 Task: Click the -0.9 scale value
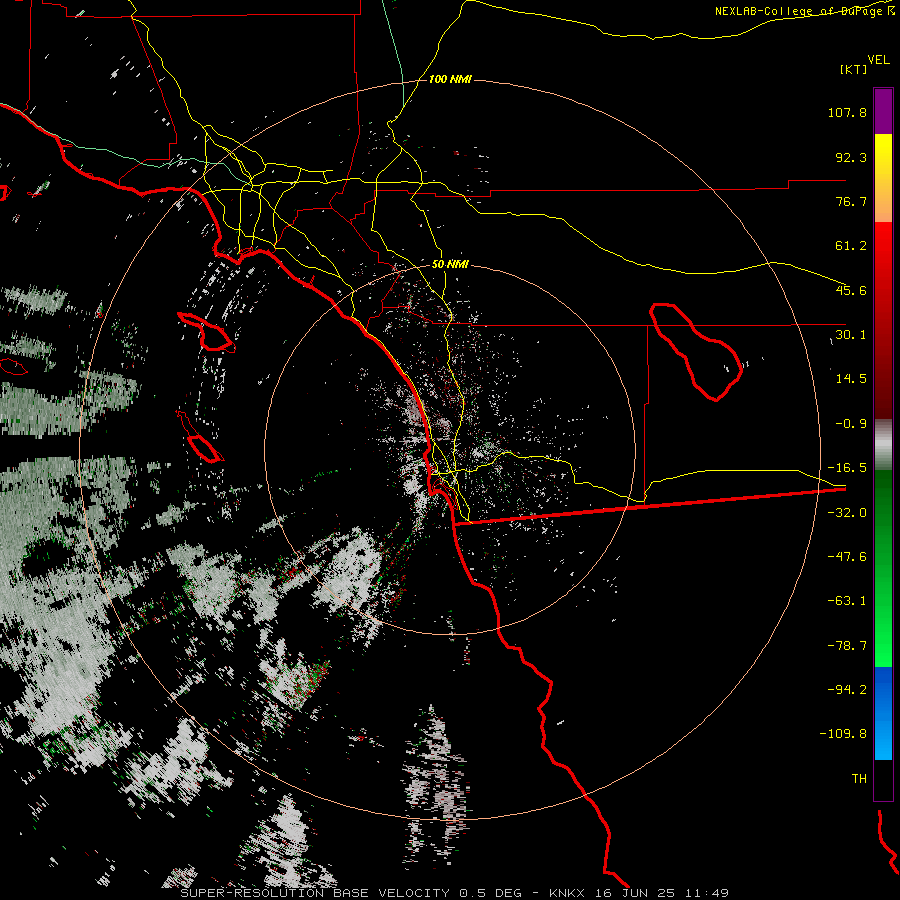[851, 424]
